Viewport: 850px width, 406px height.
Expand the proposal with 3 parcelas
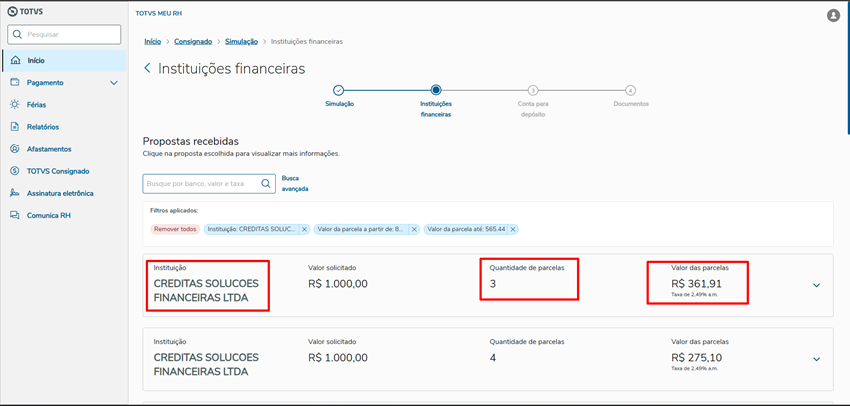tap(816, 285)
